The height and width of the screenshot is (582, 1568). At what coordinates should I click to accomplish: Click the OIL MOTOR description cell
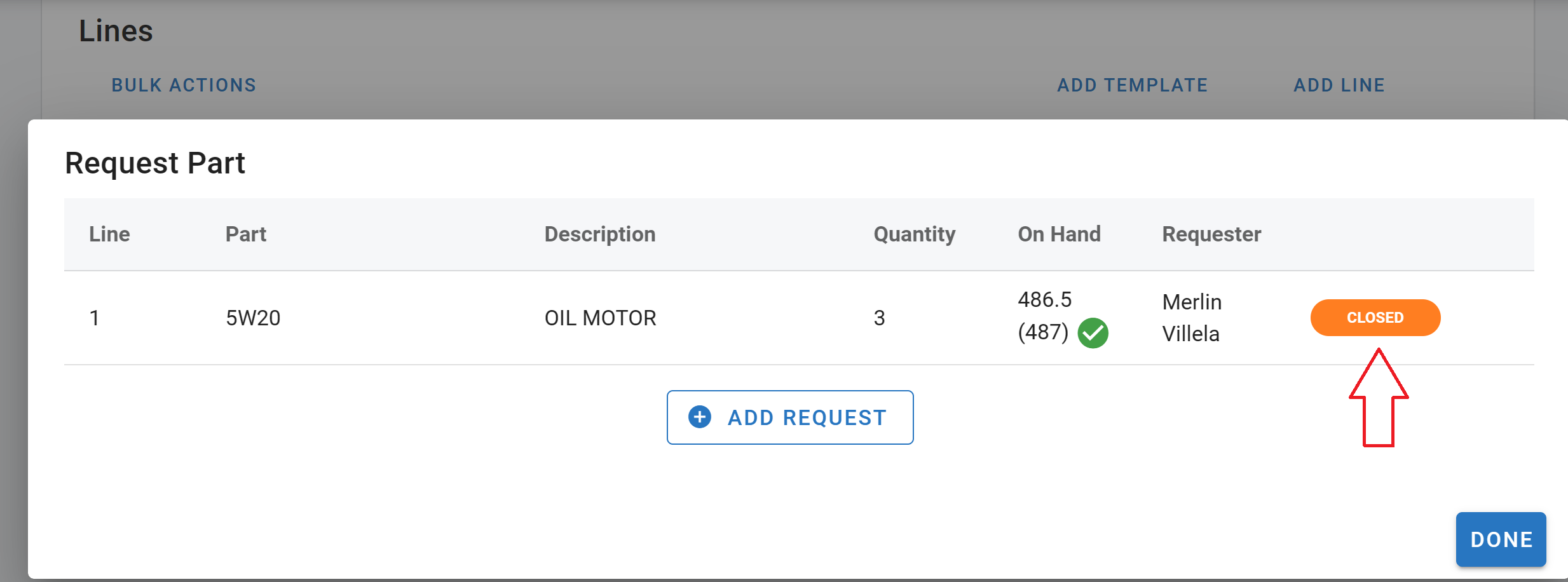pos(600,318)
